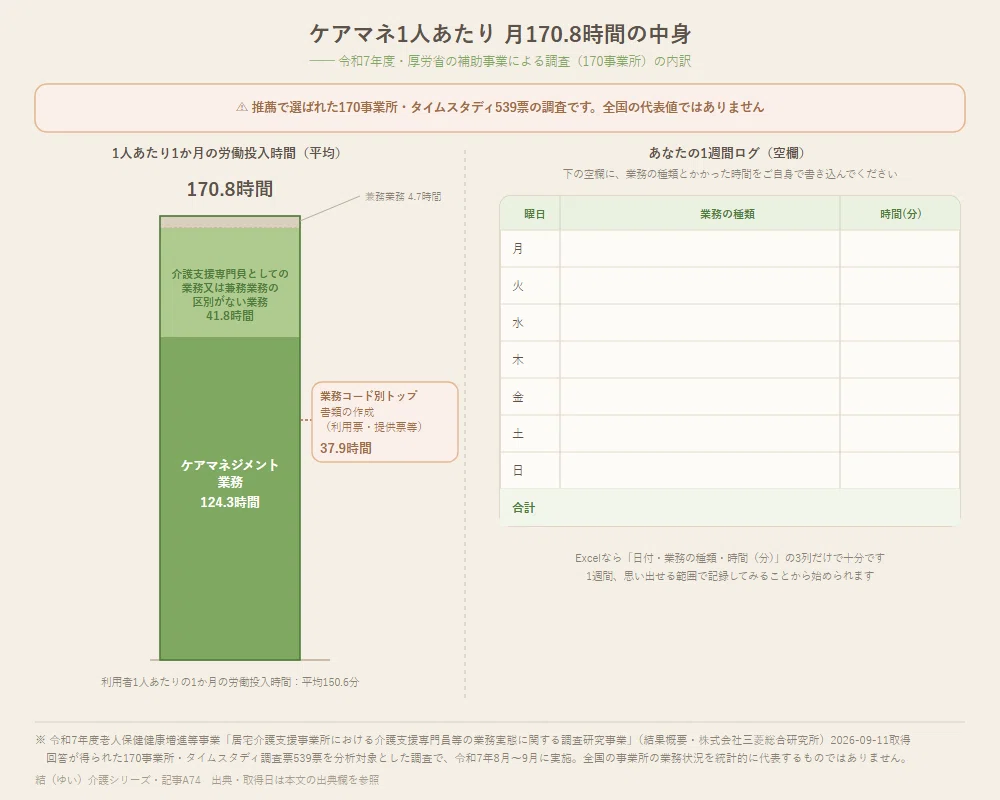Click the light green 41.8時間 bar segment

coord(230,283)
